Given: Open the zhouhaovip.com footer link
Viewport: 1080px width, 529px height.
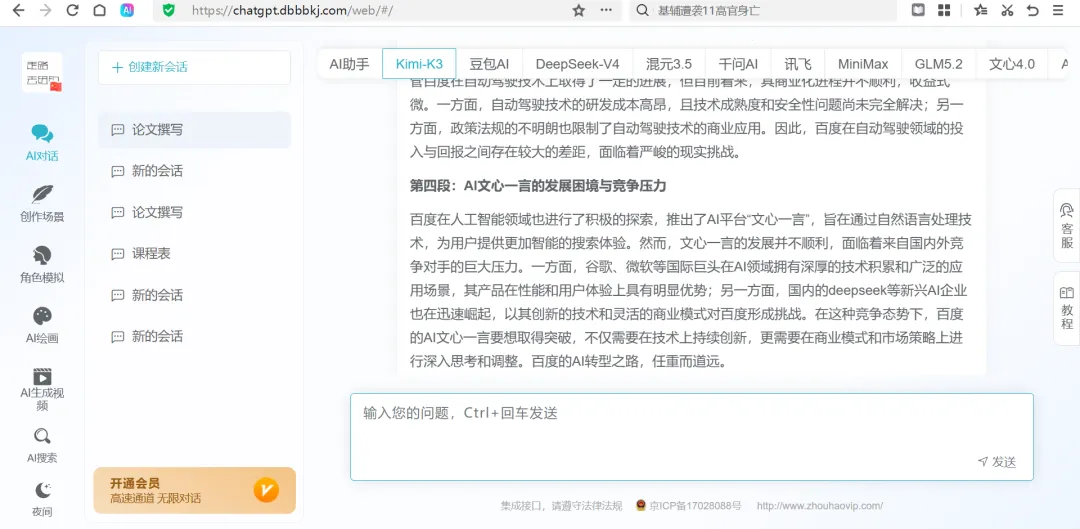Looking at the screenshot, I should pos(820,506).
